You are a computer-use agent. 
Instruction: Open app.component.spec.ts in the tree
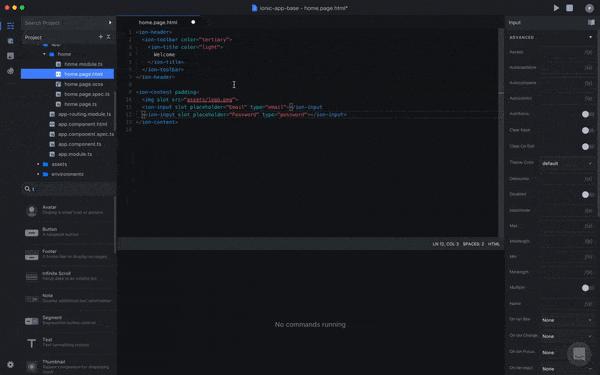86,134
